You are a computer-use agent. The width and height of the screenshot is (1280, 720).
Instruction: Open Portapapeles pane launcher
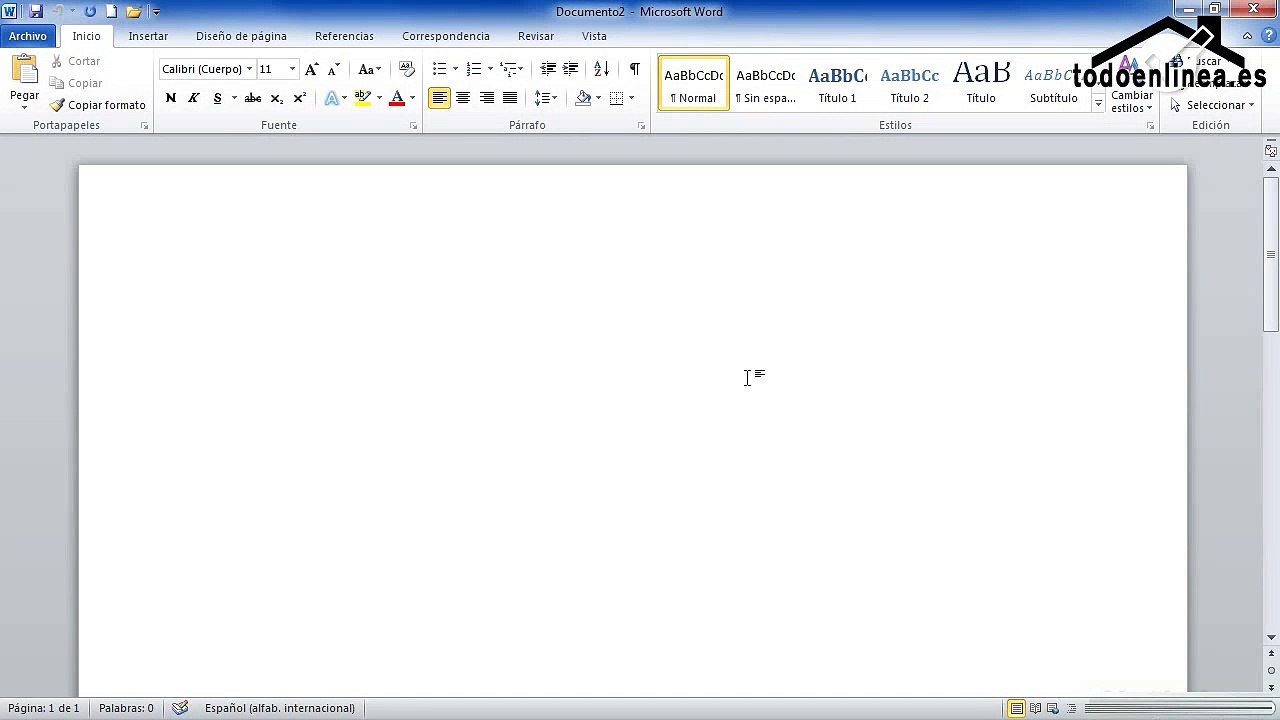(x=145, y=126)
